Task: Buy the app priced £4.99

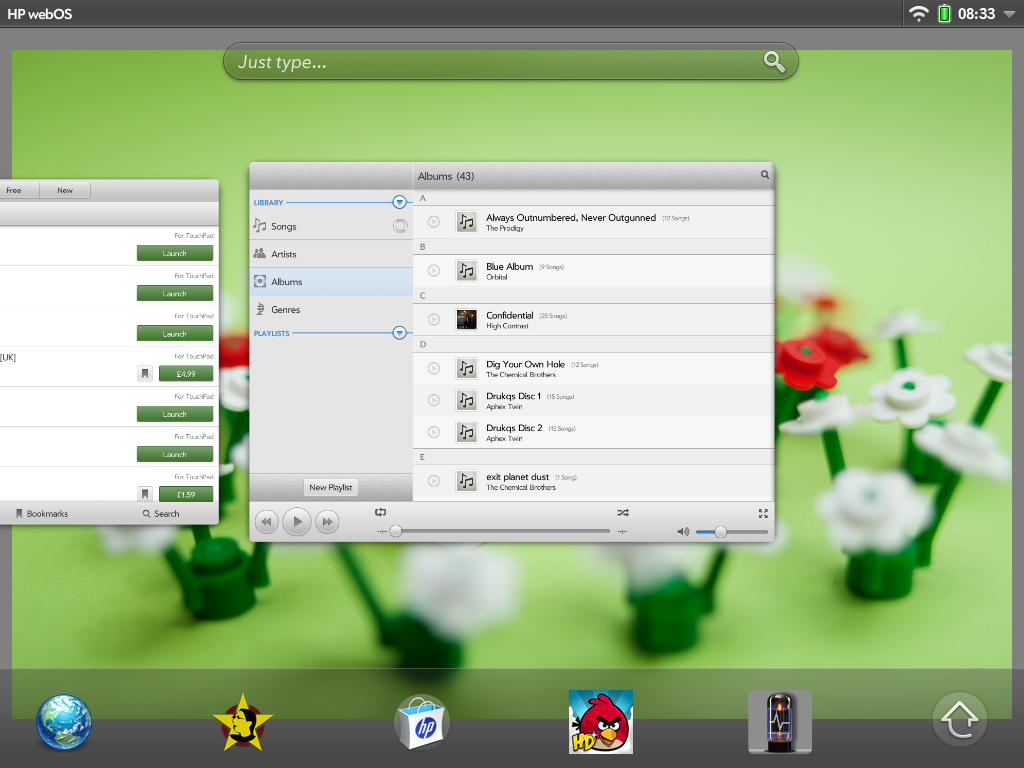Action: pos(186,374)
